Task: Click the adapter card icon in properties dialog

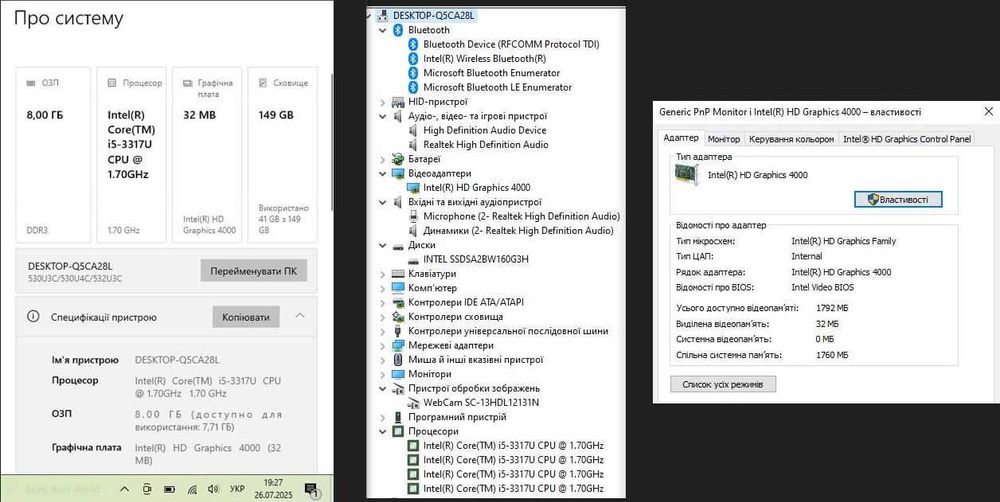Action: 688,175
